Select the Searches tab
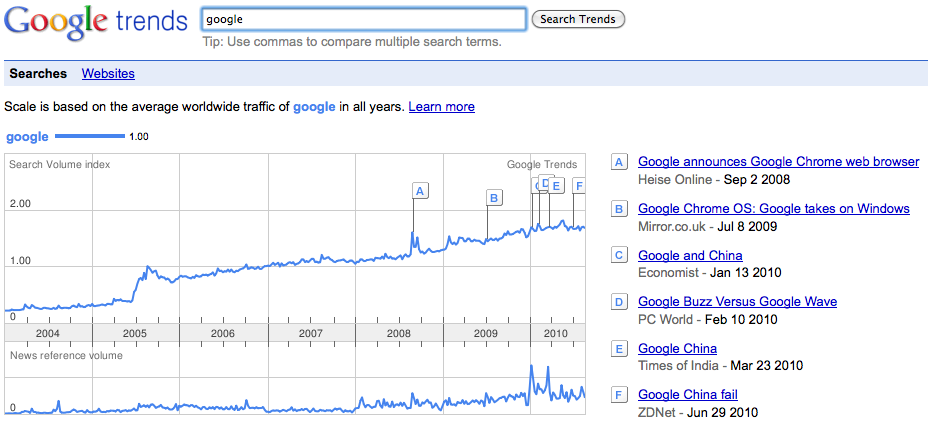 point(38,74)
